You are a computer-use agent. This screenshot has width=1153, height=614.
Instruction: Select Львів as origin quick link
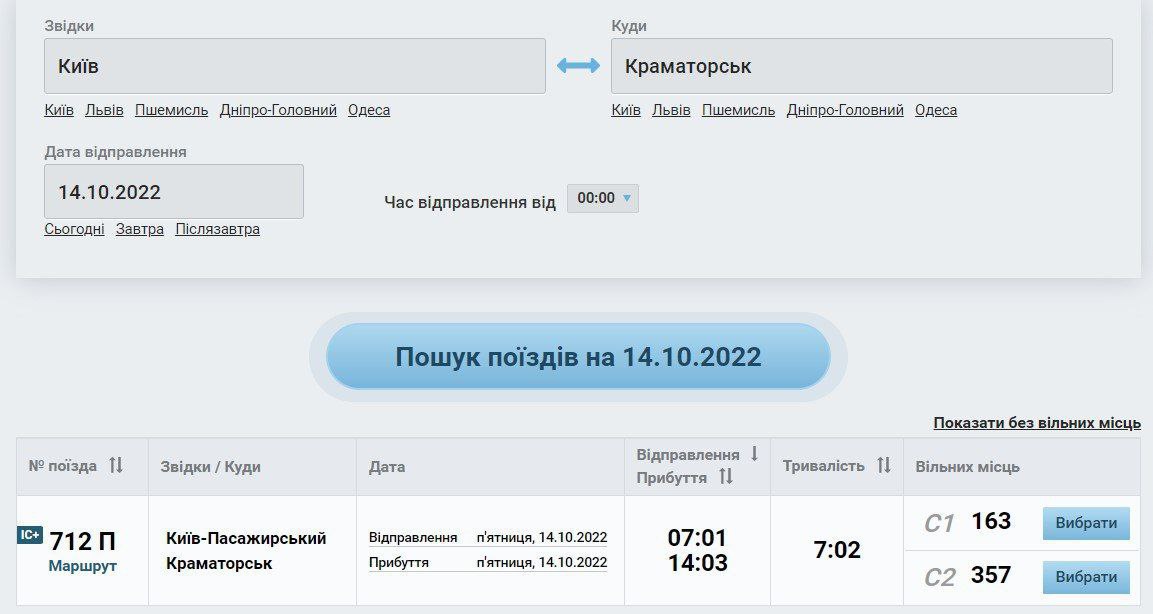coord(104,110)
